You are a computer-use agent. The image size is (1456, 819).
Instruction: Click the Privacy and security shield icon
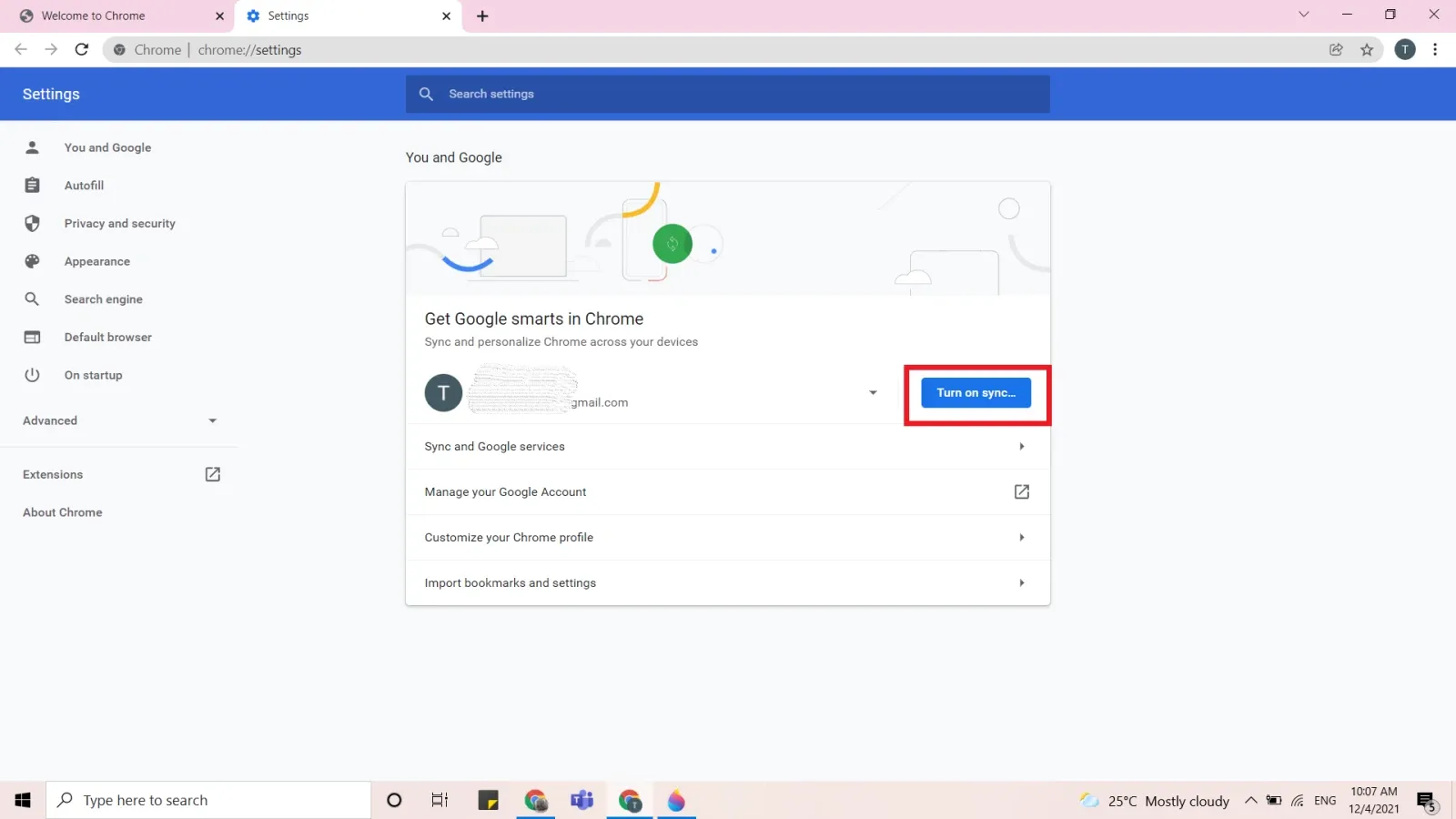click(x=32, y=223)
